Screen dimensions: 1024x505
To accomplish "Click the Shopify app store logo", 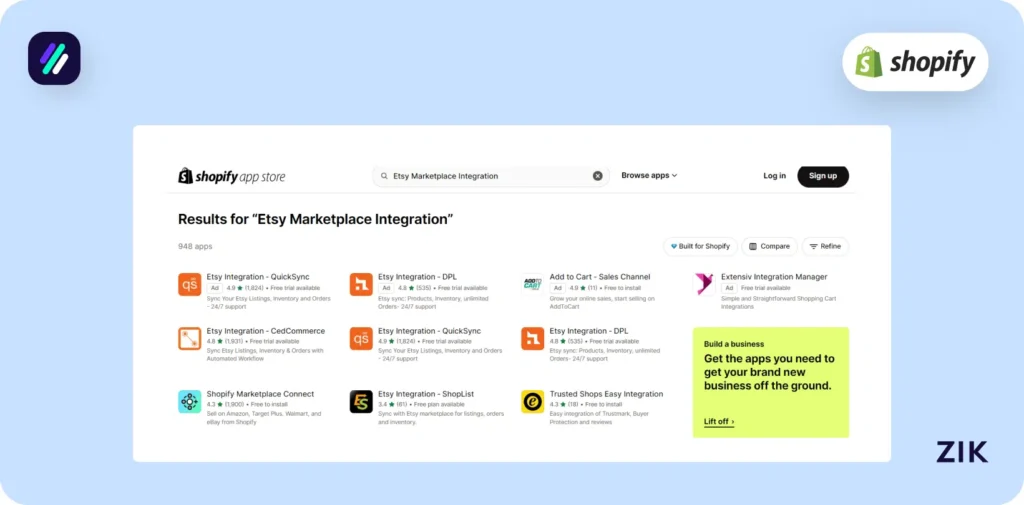I will click(231, 176).
